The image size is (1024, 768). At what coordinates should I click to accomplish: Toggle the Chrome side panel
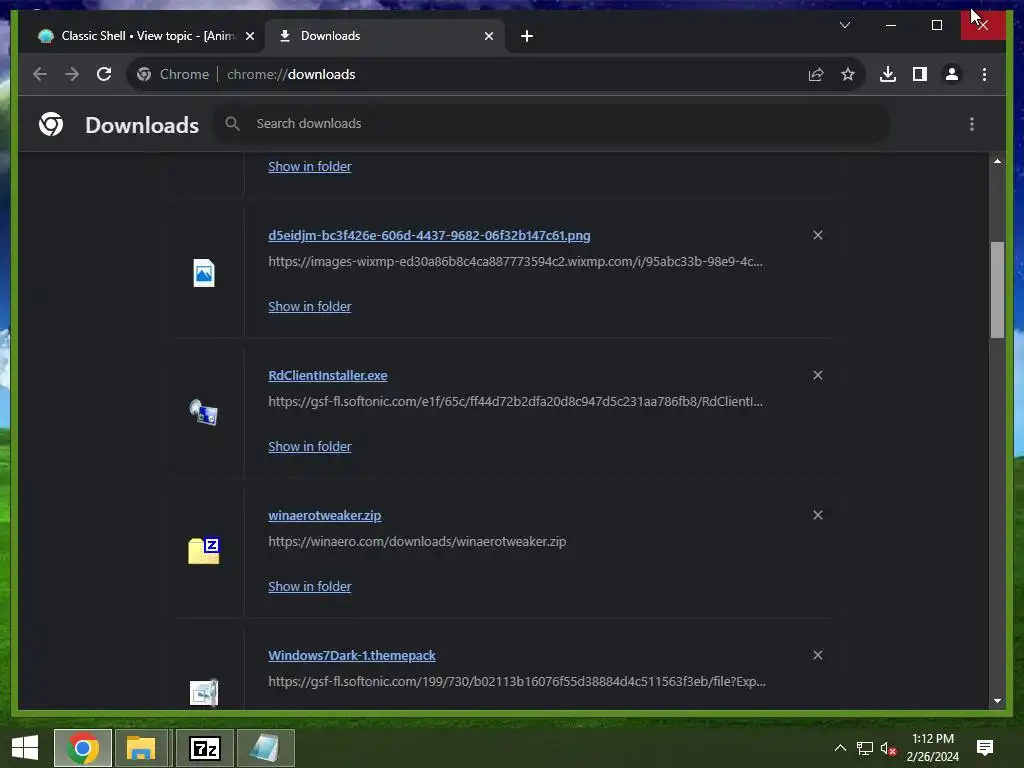920,74
